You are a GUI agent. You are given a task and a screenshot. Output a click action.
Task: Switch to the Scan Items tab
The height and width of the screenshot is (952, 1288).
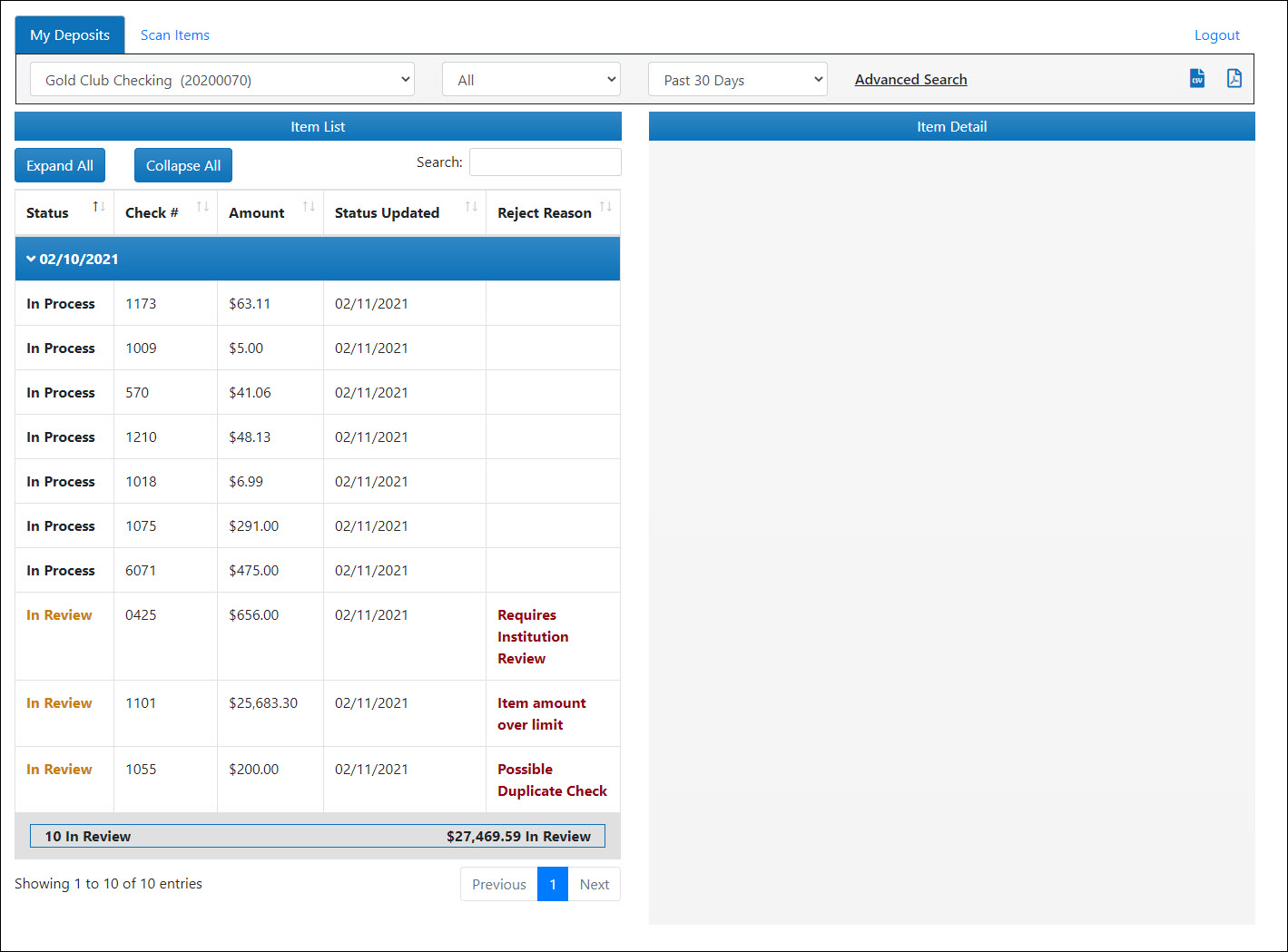[174, 35]
